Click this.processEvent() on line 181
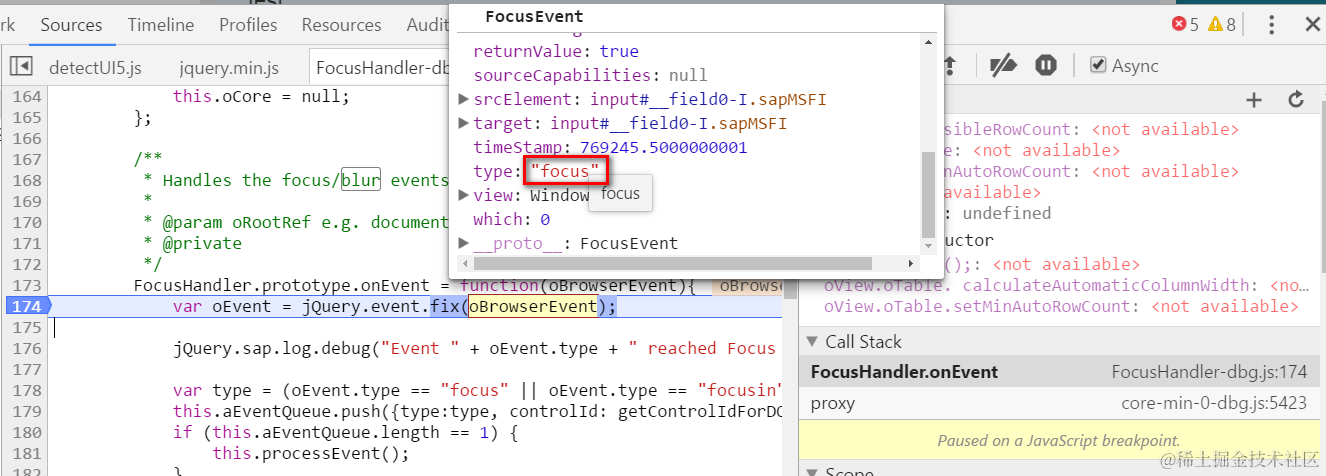 click(311, 453)
